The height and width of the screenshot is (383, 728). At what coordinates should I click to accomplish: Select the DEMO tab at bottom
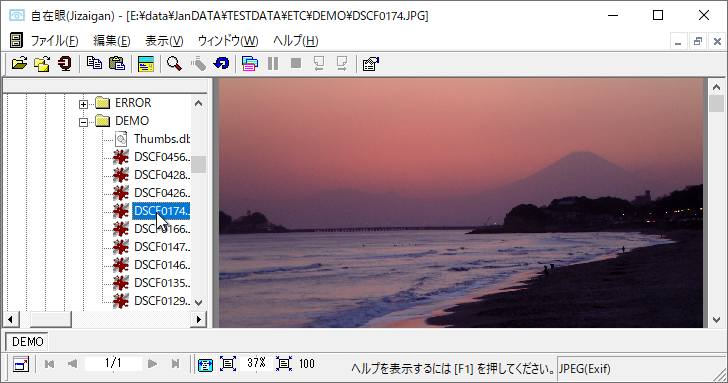27,342
